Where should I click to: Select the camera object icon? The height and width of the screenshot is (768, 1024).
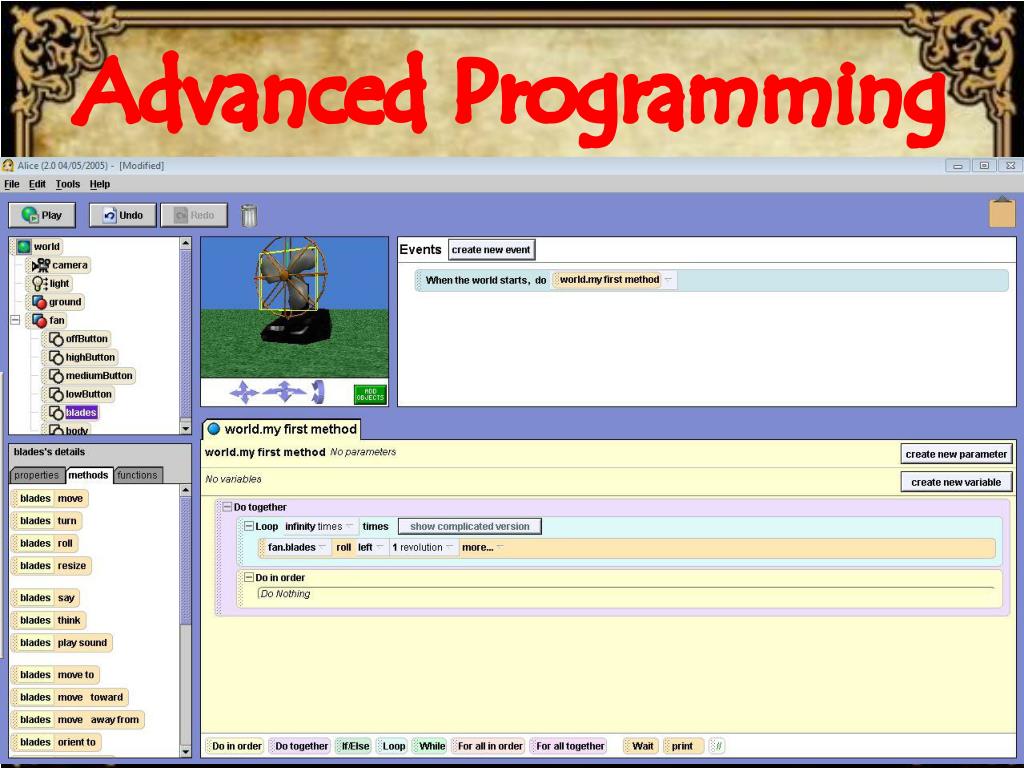(x=41, y=265)
